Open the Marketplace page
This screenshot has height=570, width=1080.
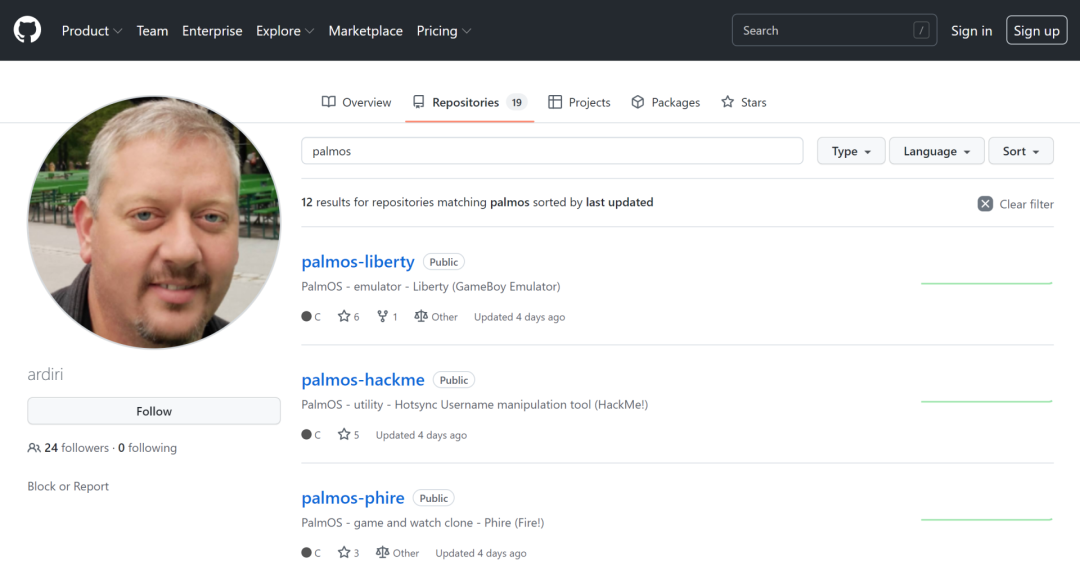click(366, 31)
